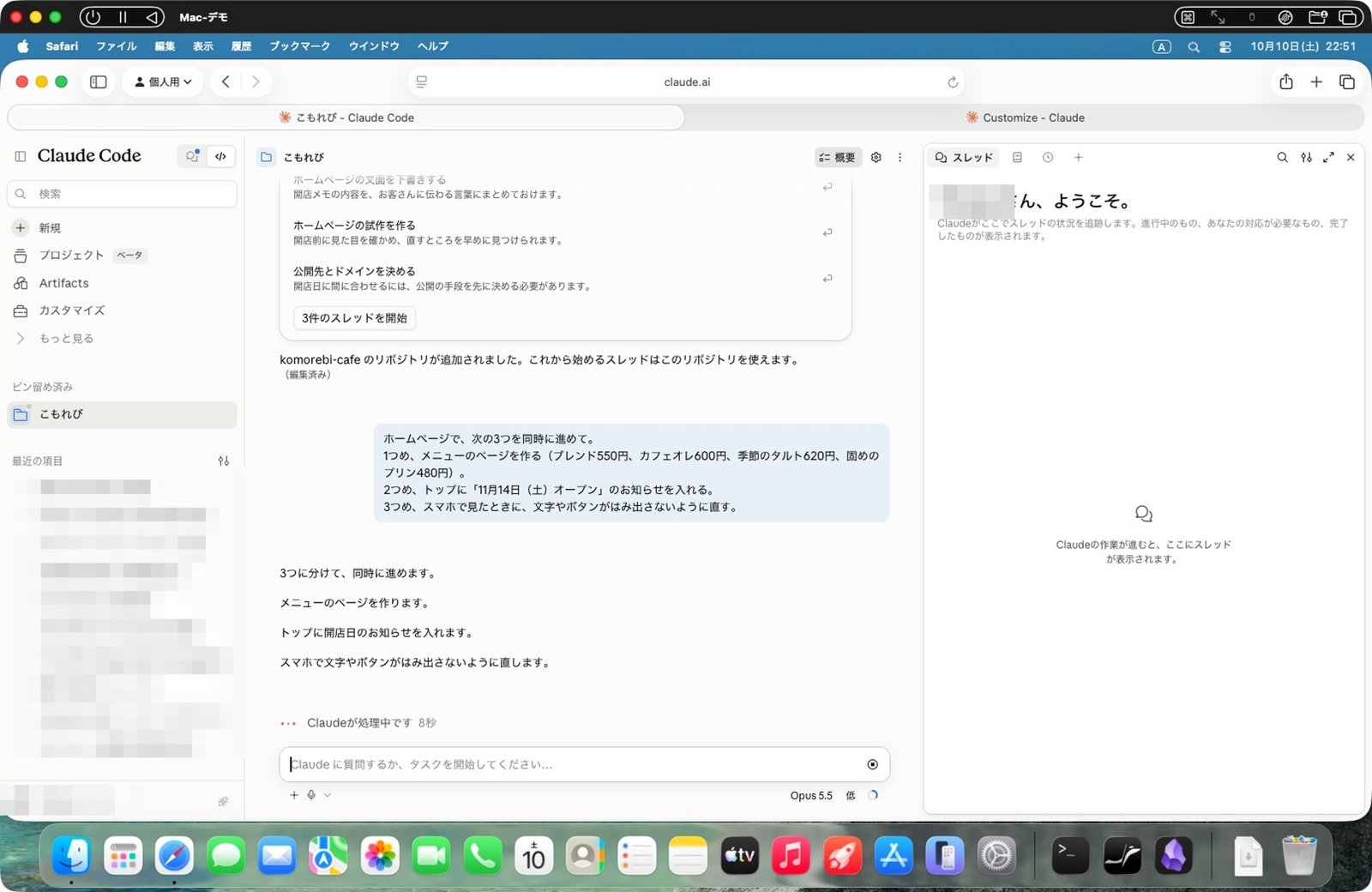Expand the chevron next to microphone

pyautogui.click(x=328, y=795)
